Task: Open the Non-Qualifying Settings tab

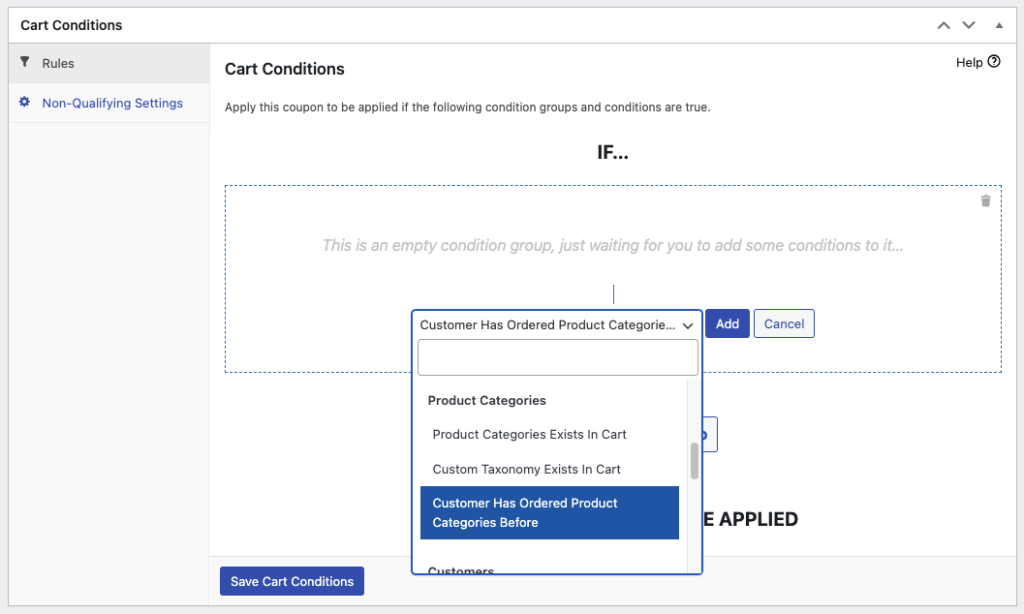Action: coord(112,103)
